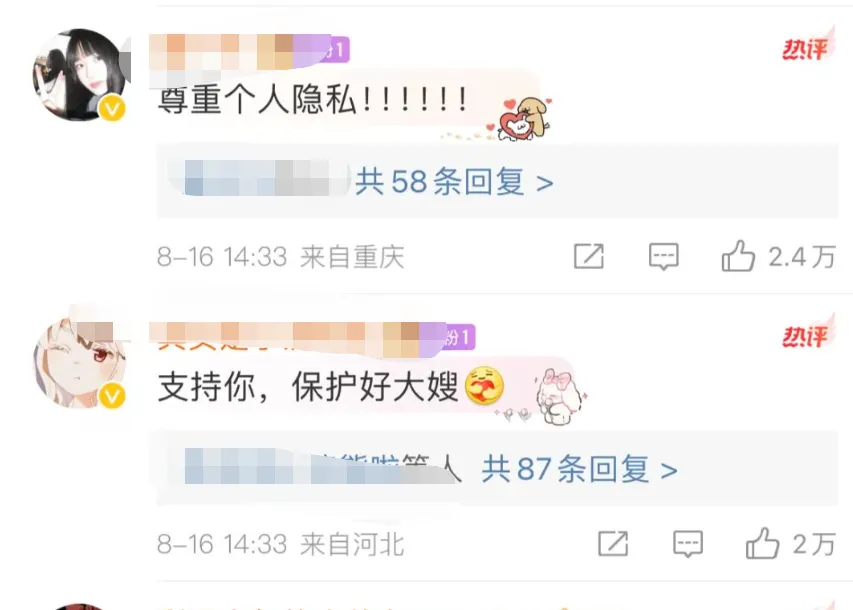Expand the 共58条回复 replies
The image size is (853, 610).
click(454, 182)
